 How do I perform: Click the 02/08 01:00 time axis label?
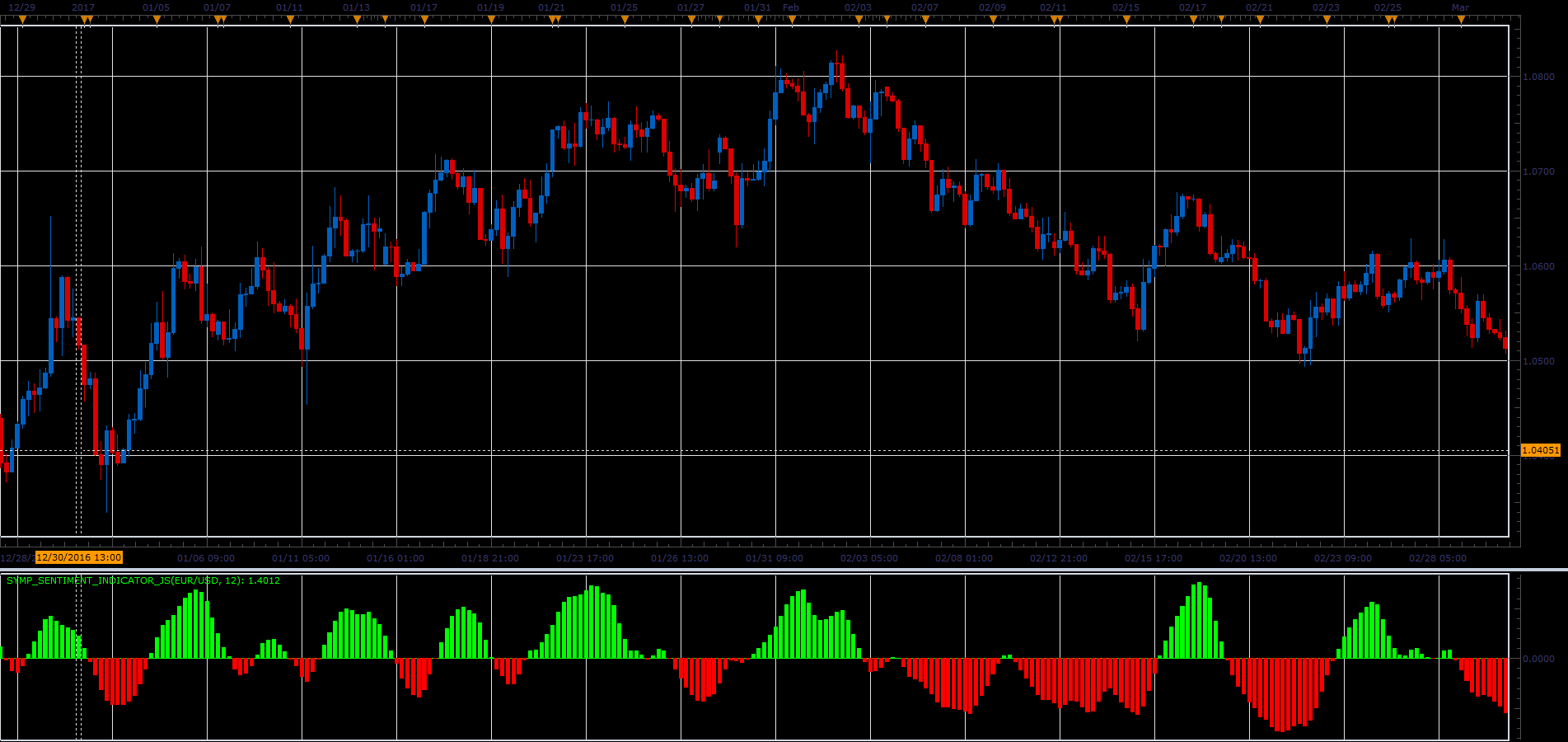pos(964,558)
